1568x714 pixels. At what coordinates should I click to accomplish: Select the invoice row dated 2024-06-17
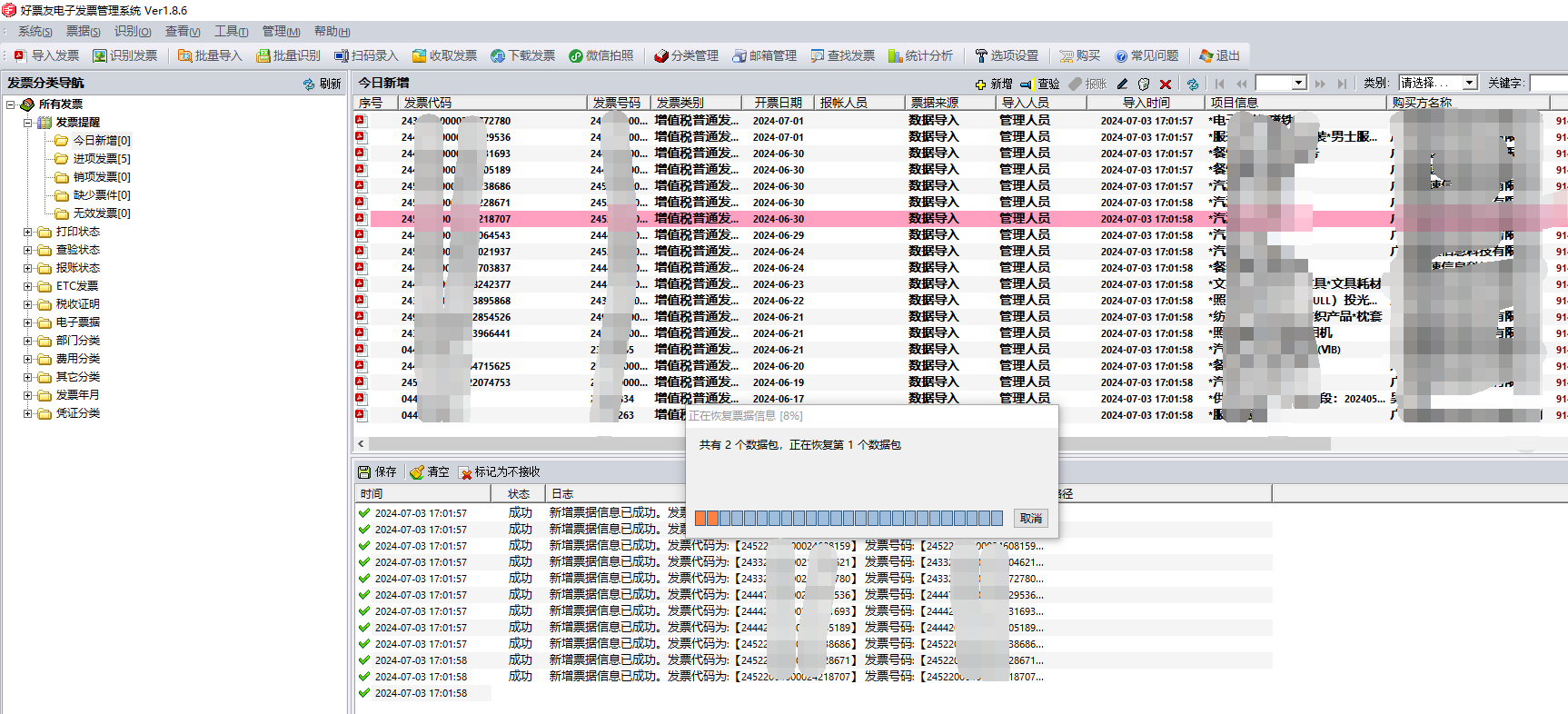click(x=959, y=399)
